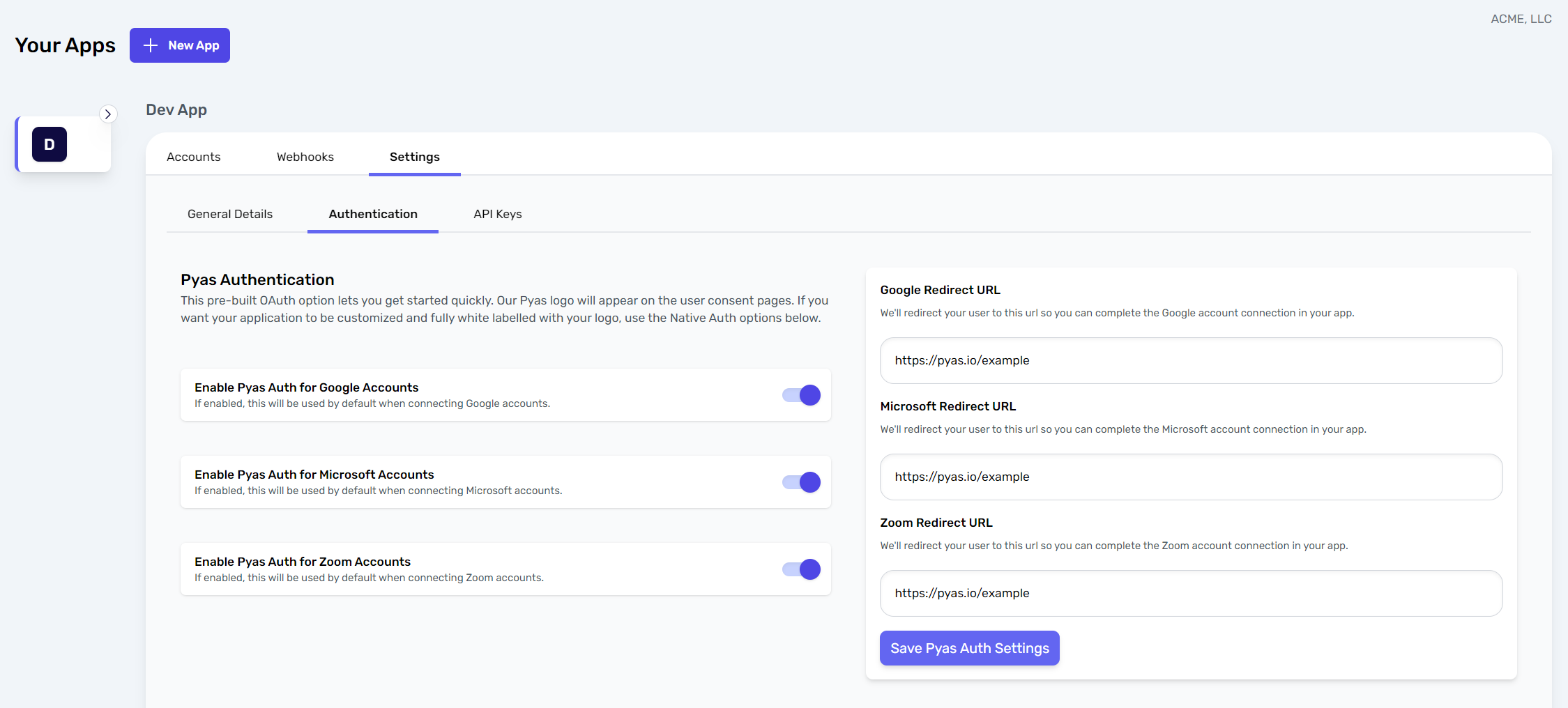Viewport: 1568px width, 708px height.
Task: Expand the apps sidebar with chevron arrow
Action: [x=108, y=114]
